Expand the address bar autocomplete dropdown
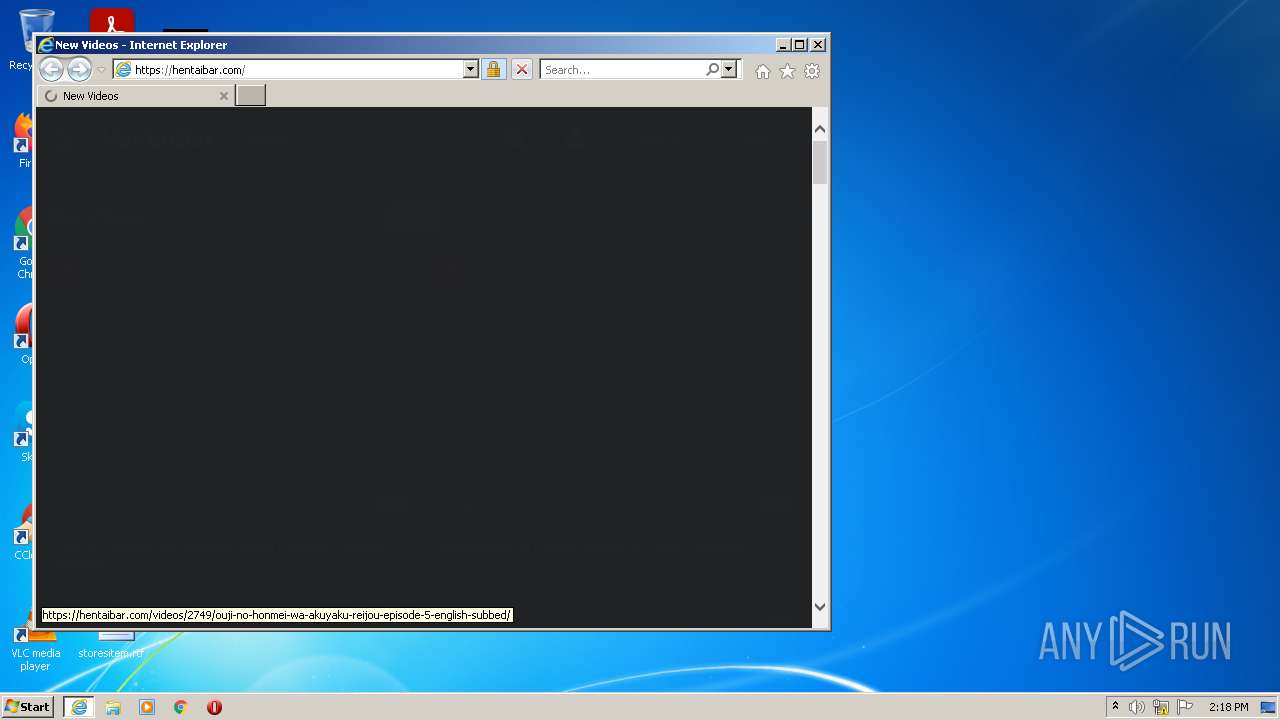Screen dimensions: 1280x720 (471, 69)
